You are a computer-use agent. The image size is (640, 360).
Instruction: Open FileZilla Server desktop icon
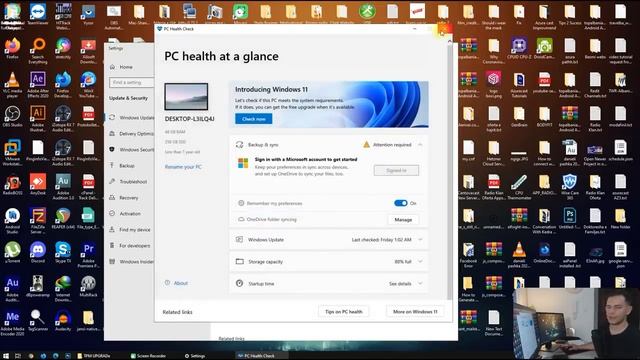coord(38,220)
